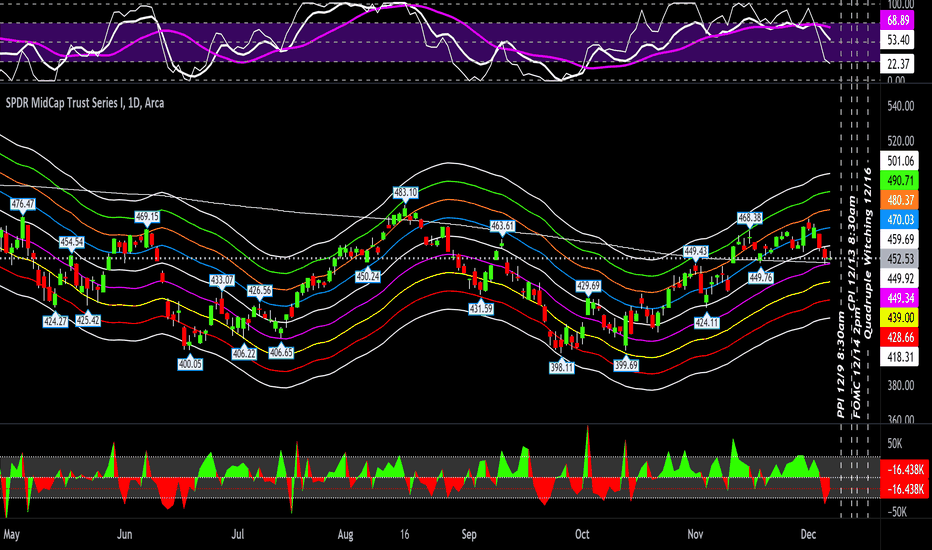Select the 454.54 pivot price label
932x550 pixels.
pos(71,242)
